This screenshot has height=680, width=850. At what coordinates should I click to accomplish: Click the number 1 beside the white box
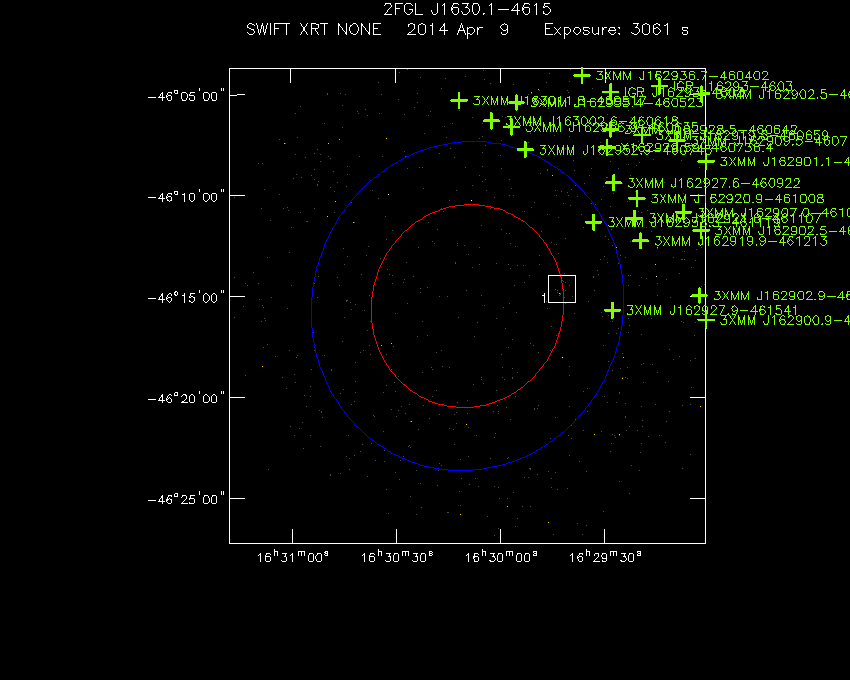point(544,298)
